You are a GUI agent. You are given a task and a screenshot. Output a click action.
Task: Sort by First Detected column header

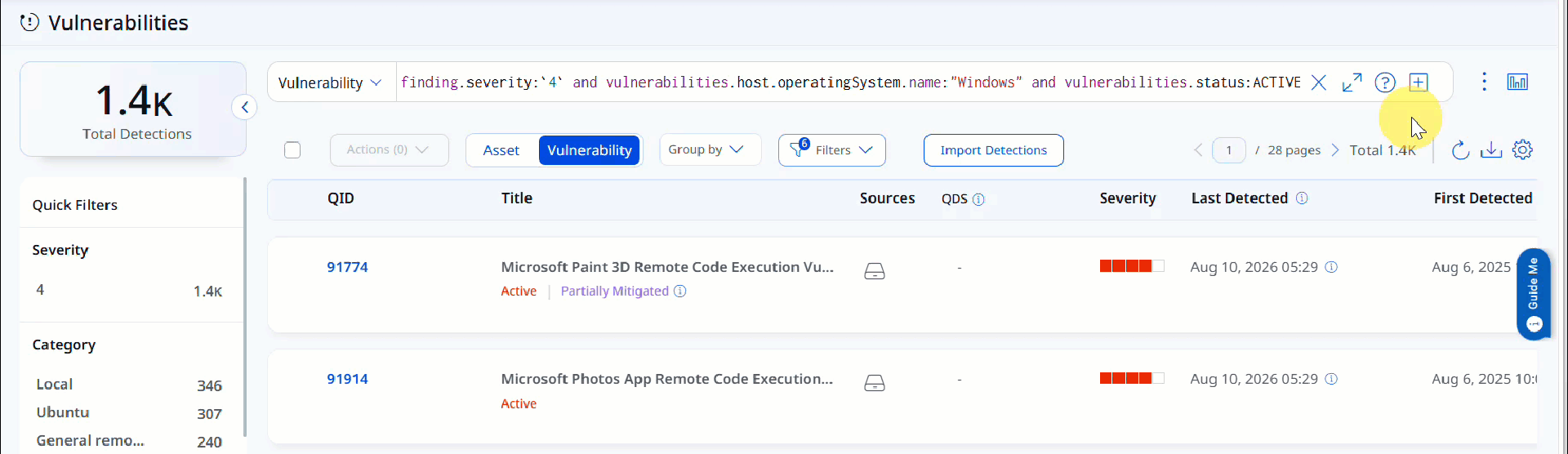[x=1483, y=198]
